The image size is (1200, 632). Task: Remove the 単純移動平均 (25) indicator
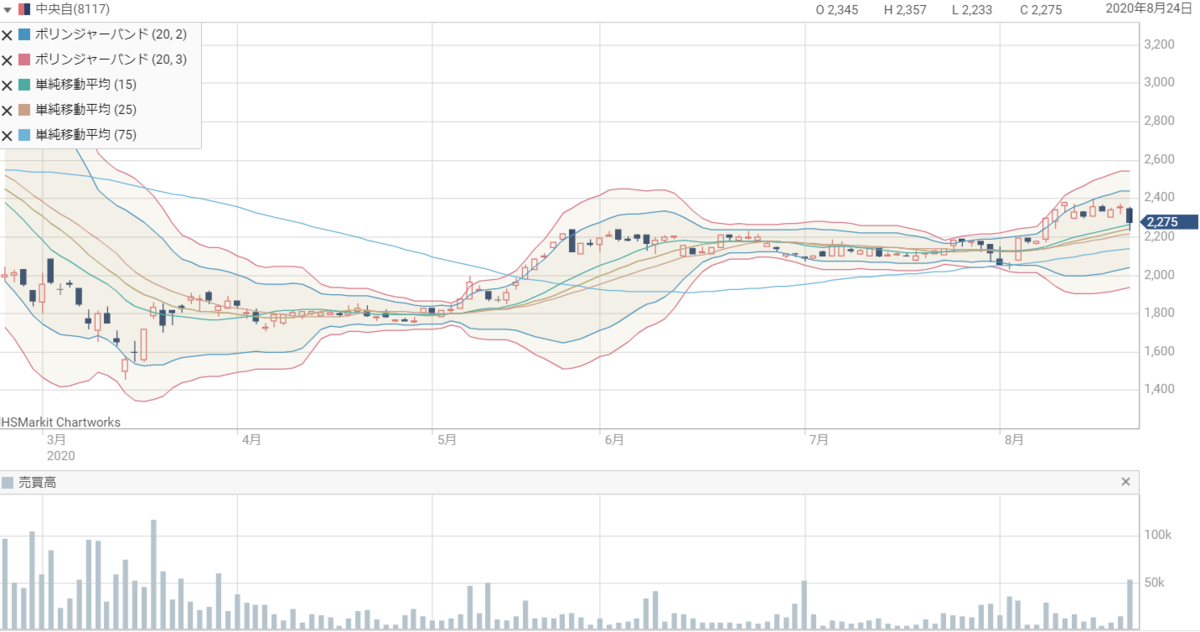7,110
